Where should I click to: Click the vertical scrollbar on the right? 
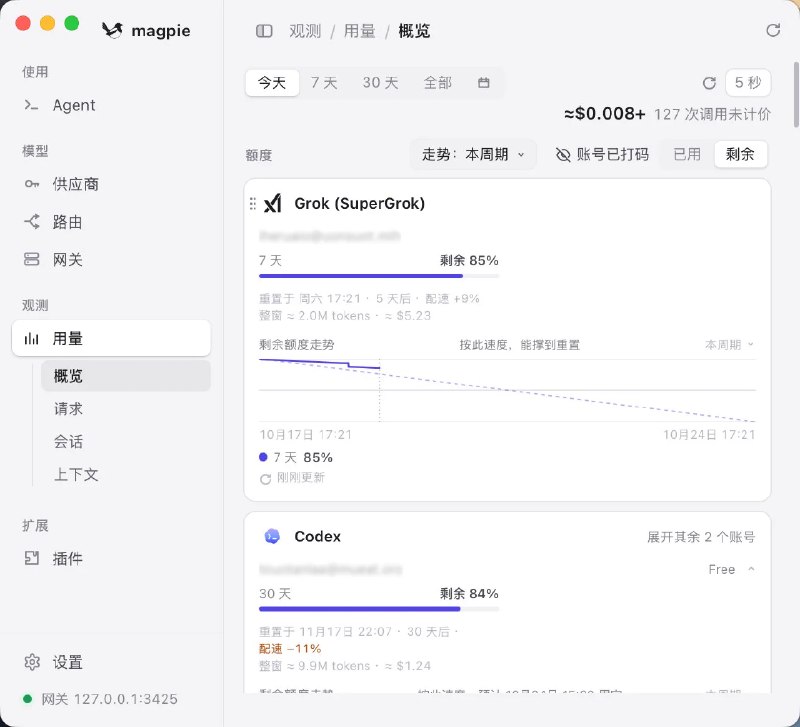point(795,95)
